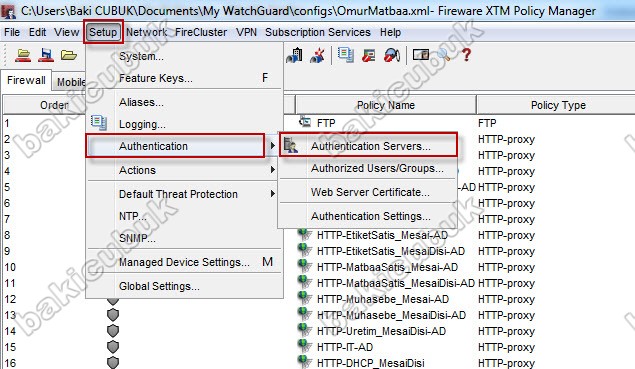
Task: Select Default Threat Protection menu entry
Action: [x=184, y=194]
